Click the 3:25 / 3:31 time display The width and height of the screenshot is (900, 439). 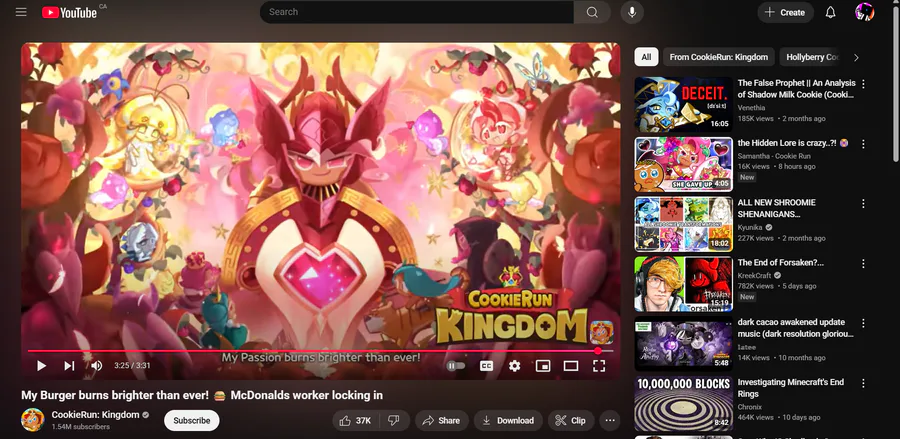click(132, 366)
